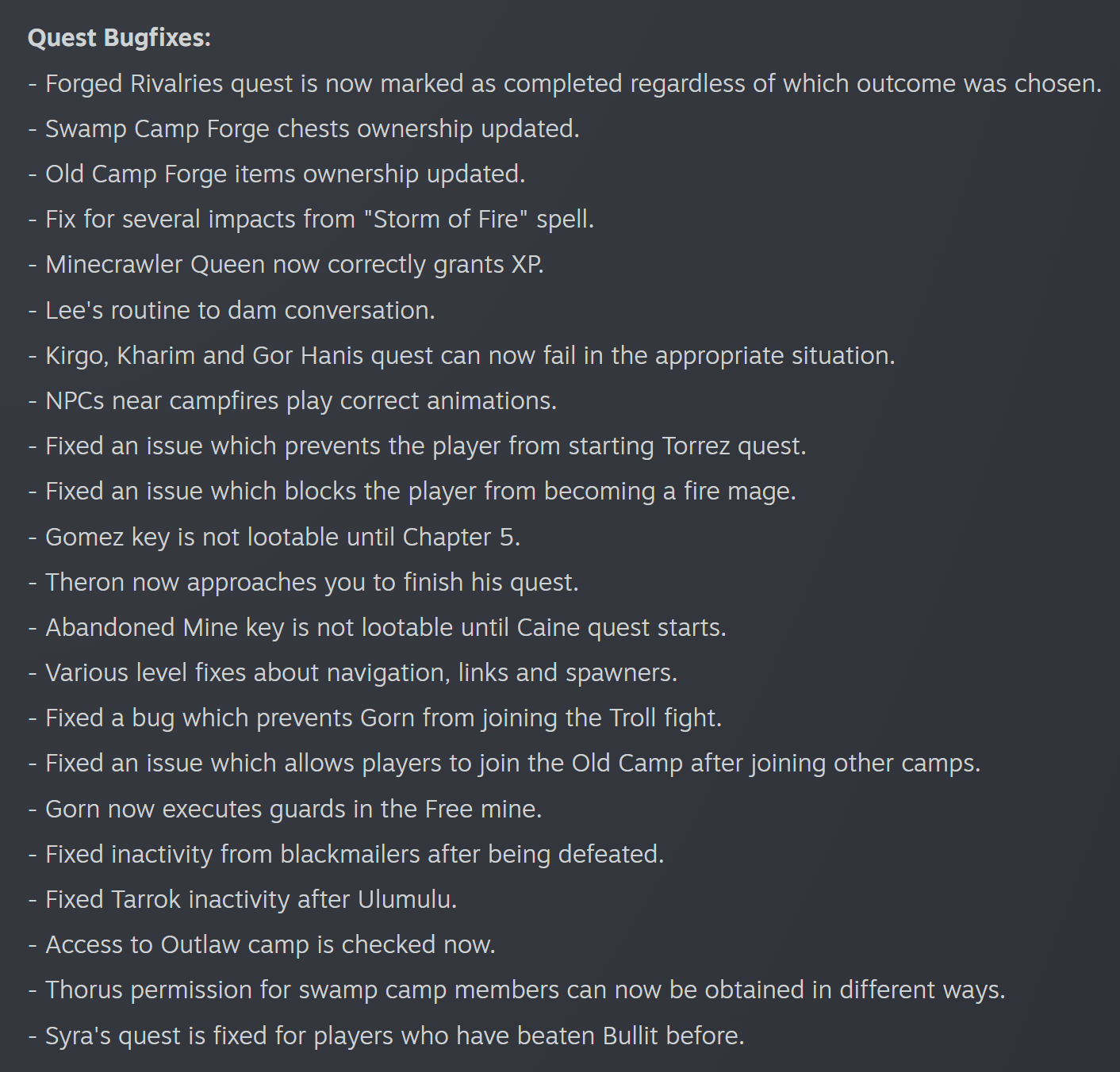This screenshot has height=1072, width=1120.
Task: Click the Tarrok inactivity after Ulumulu line
Action: click(x=243, y=899)
